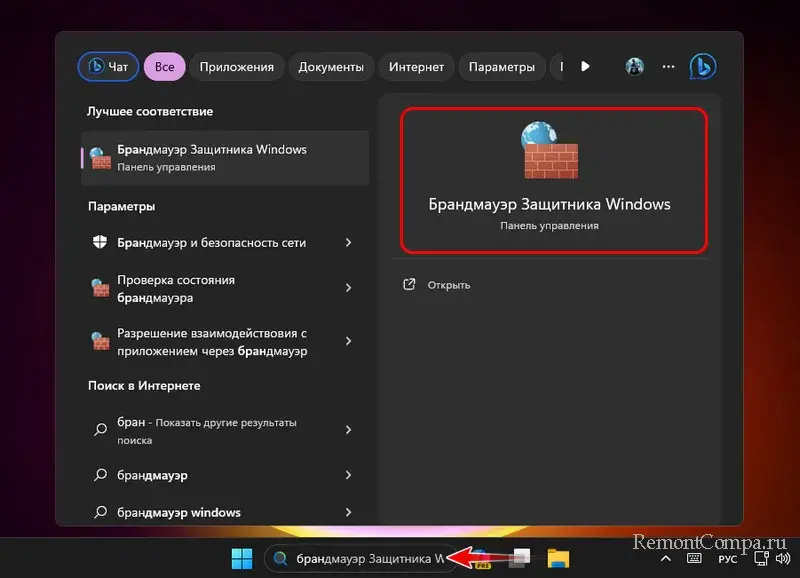
Task: Expand the брандмауэр windows suggestion chevron
Action: point(348,512)
